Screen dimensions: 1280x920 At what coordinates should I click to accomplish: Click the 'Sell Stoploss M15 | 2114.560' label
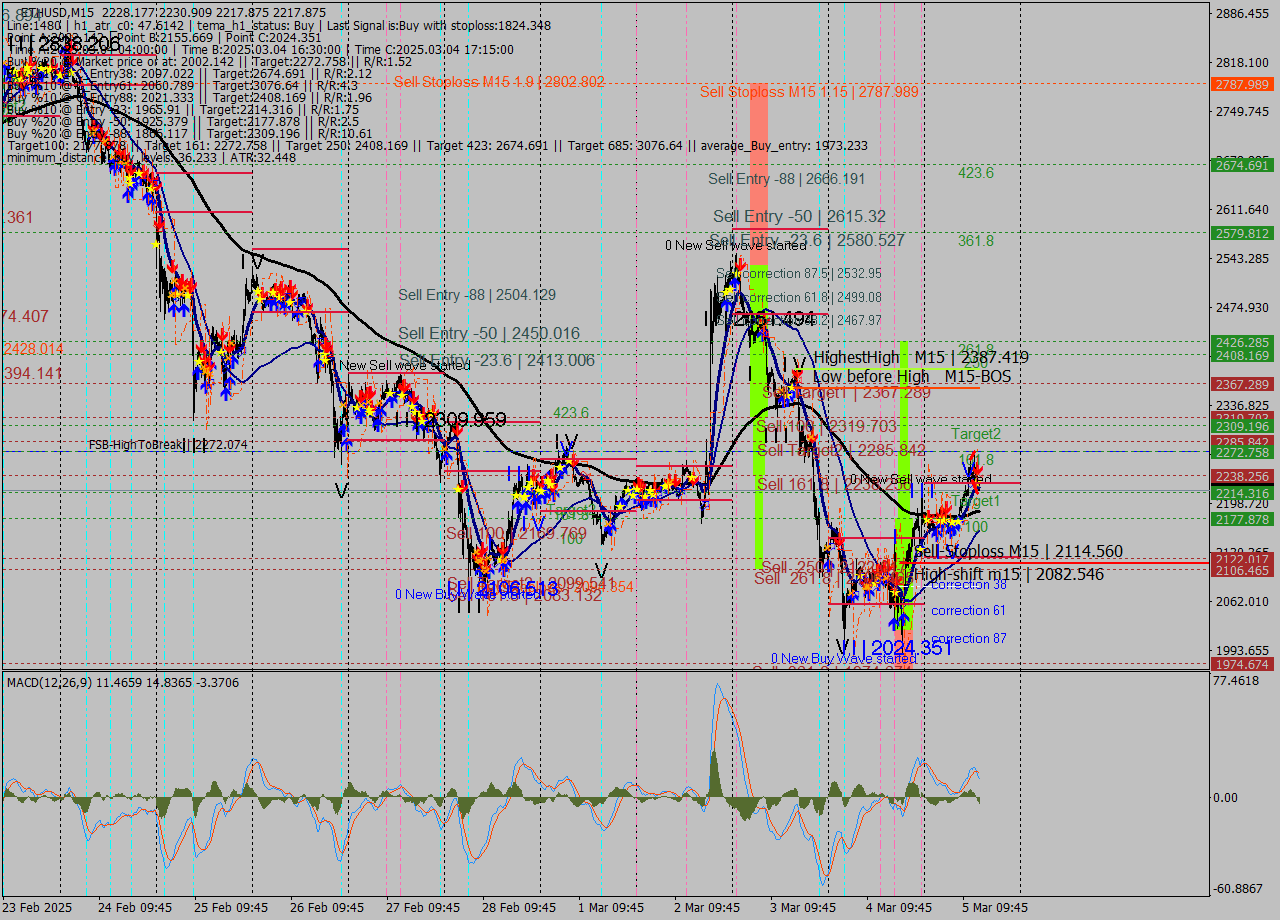point(1018,552)
